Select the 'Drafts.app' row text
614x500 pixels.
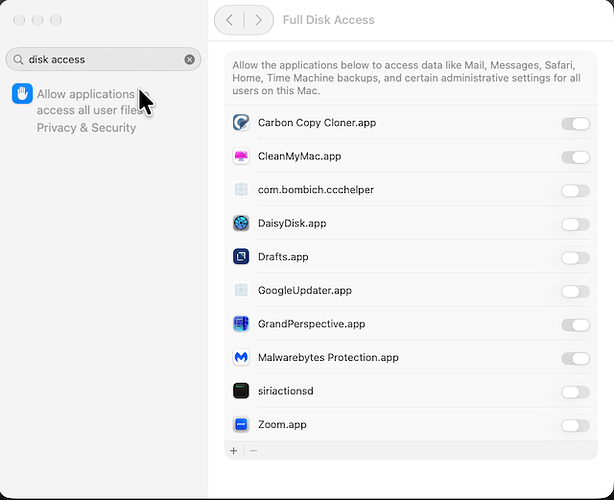click(283, 257)
